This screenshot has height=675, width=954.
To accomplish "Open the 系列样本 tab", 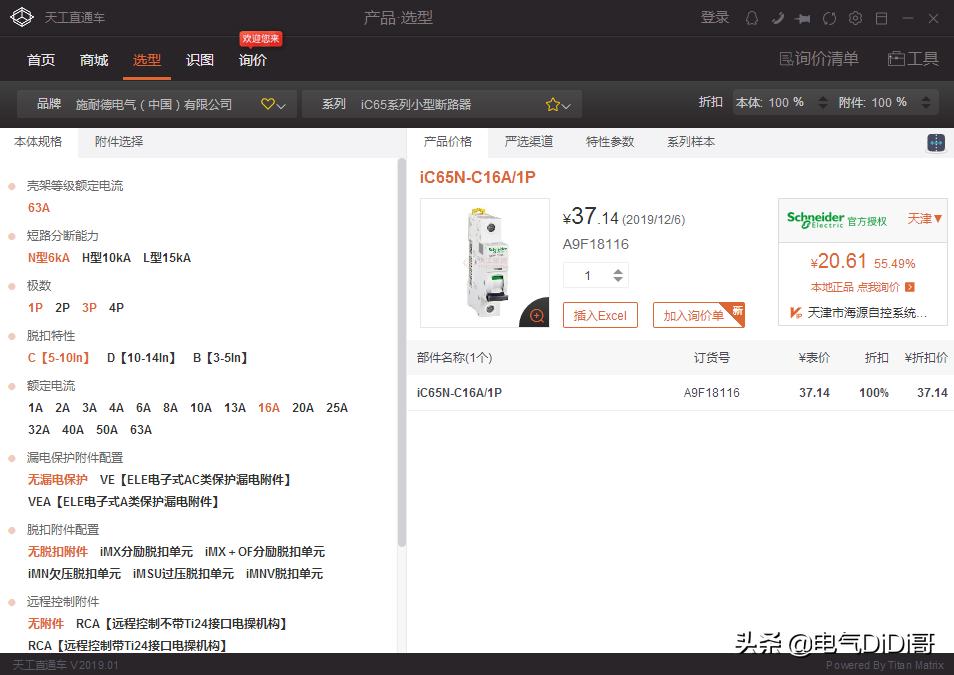I will click(x=691, y=142).
